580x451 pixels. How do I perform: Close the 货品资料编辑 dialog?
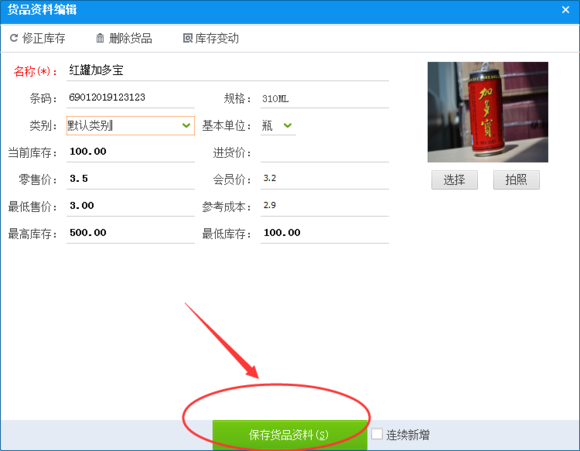pos(565,10)
